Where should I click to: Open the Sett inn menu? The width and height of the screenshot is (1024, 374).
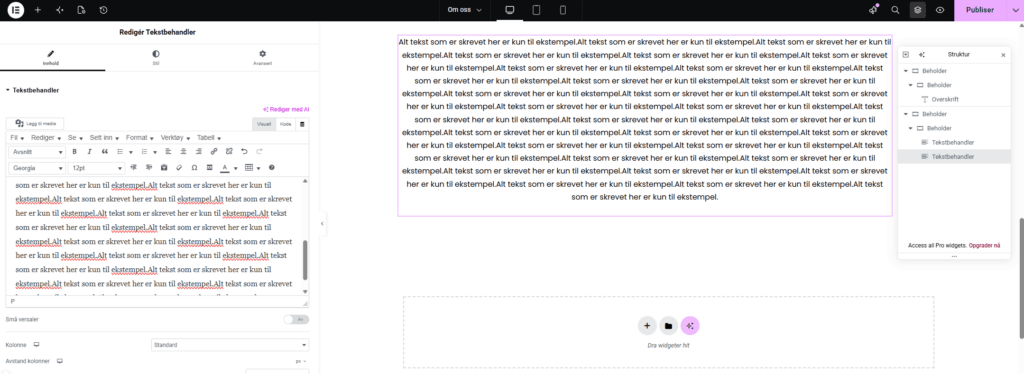tap(104, 138)
